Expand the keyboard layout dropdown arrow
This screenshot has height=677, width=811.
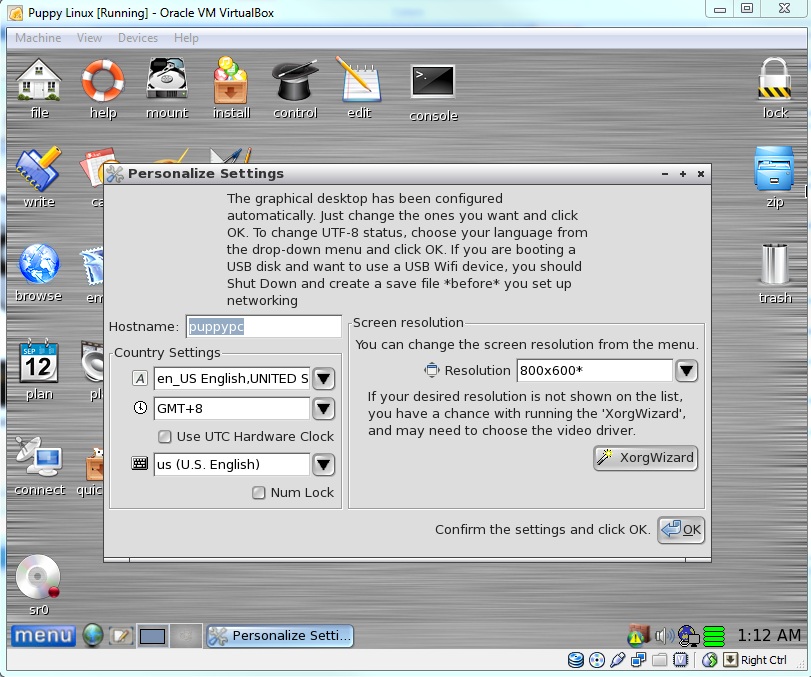tap(324, 464)
